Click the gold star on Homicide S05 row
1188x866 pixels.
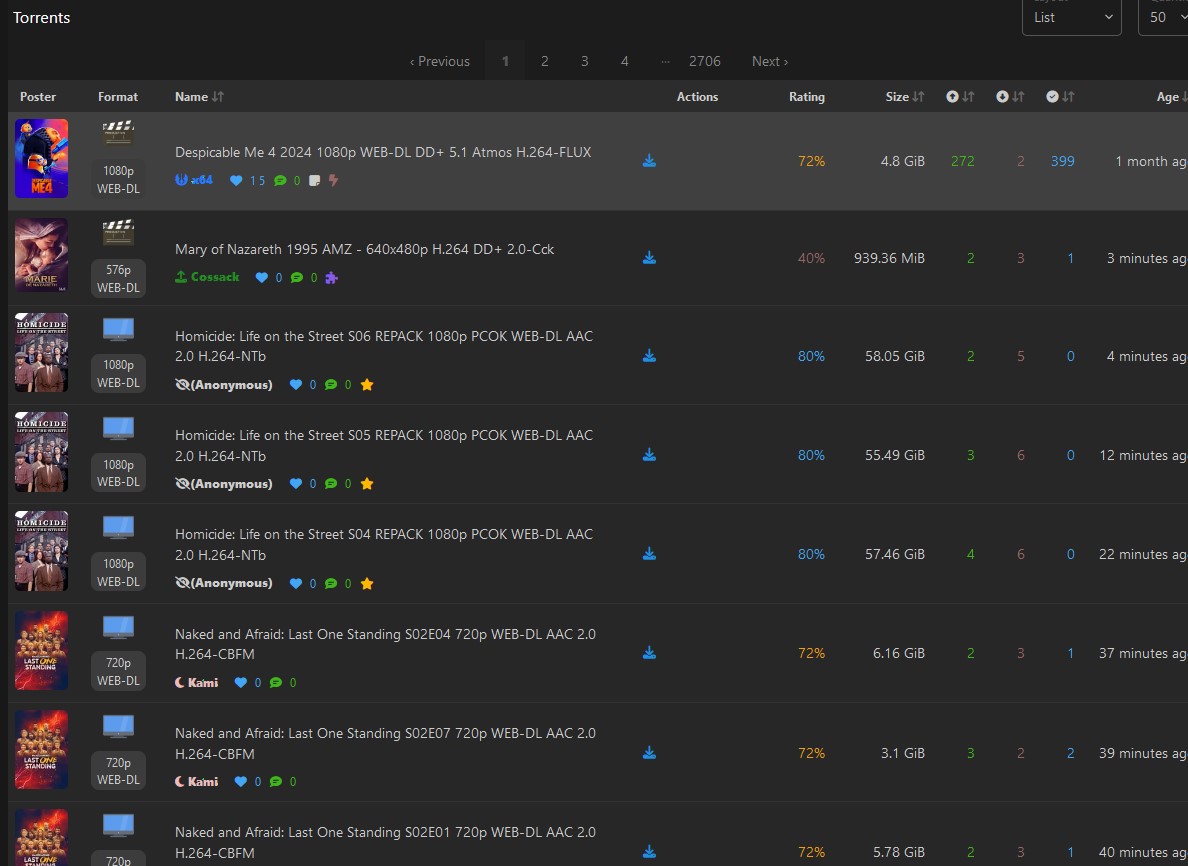(367, 484)
